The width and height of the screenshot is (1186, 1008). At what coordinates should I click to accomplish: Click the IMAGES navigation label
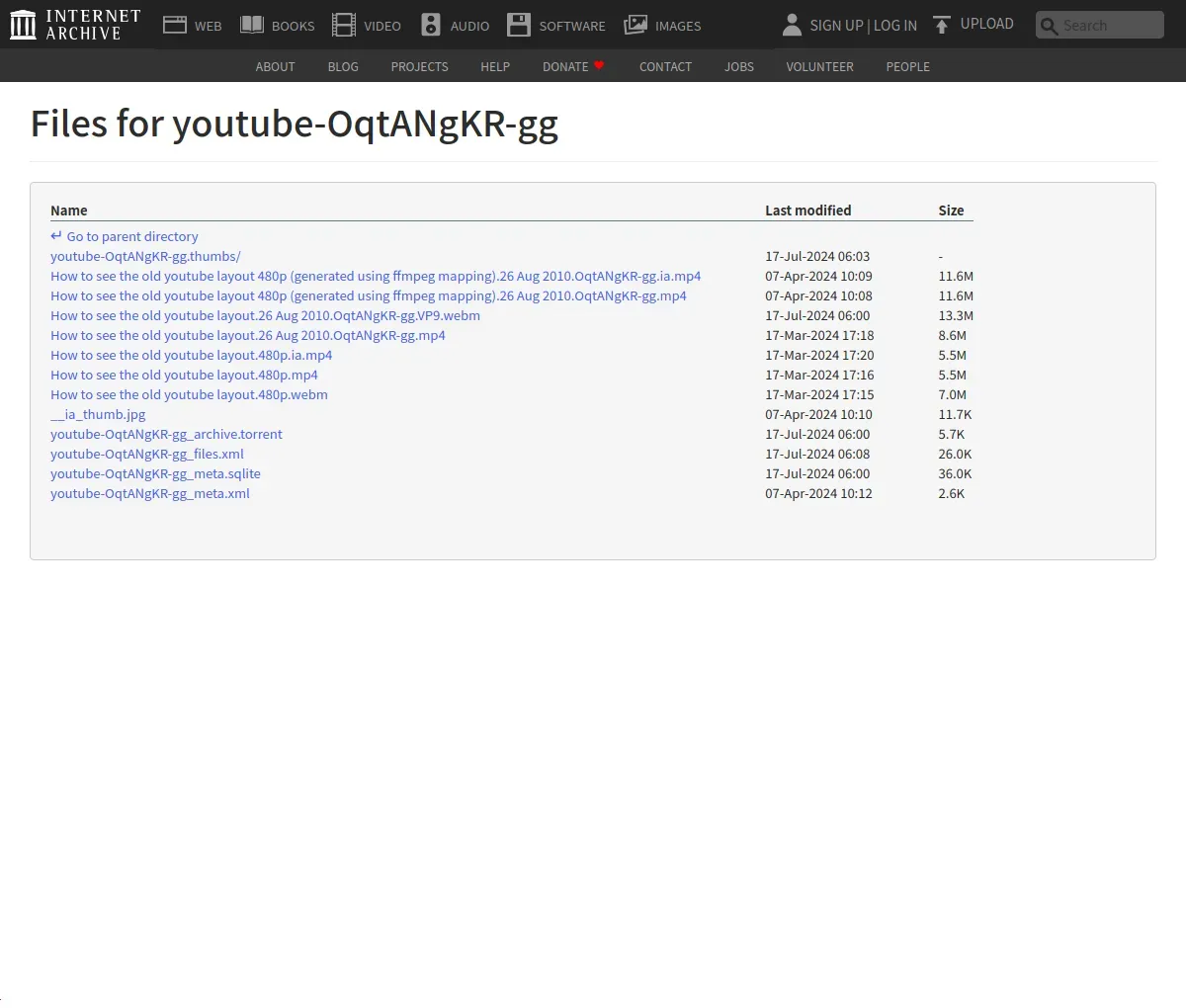[678, 26]
